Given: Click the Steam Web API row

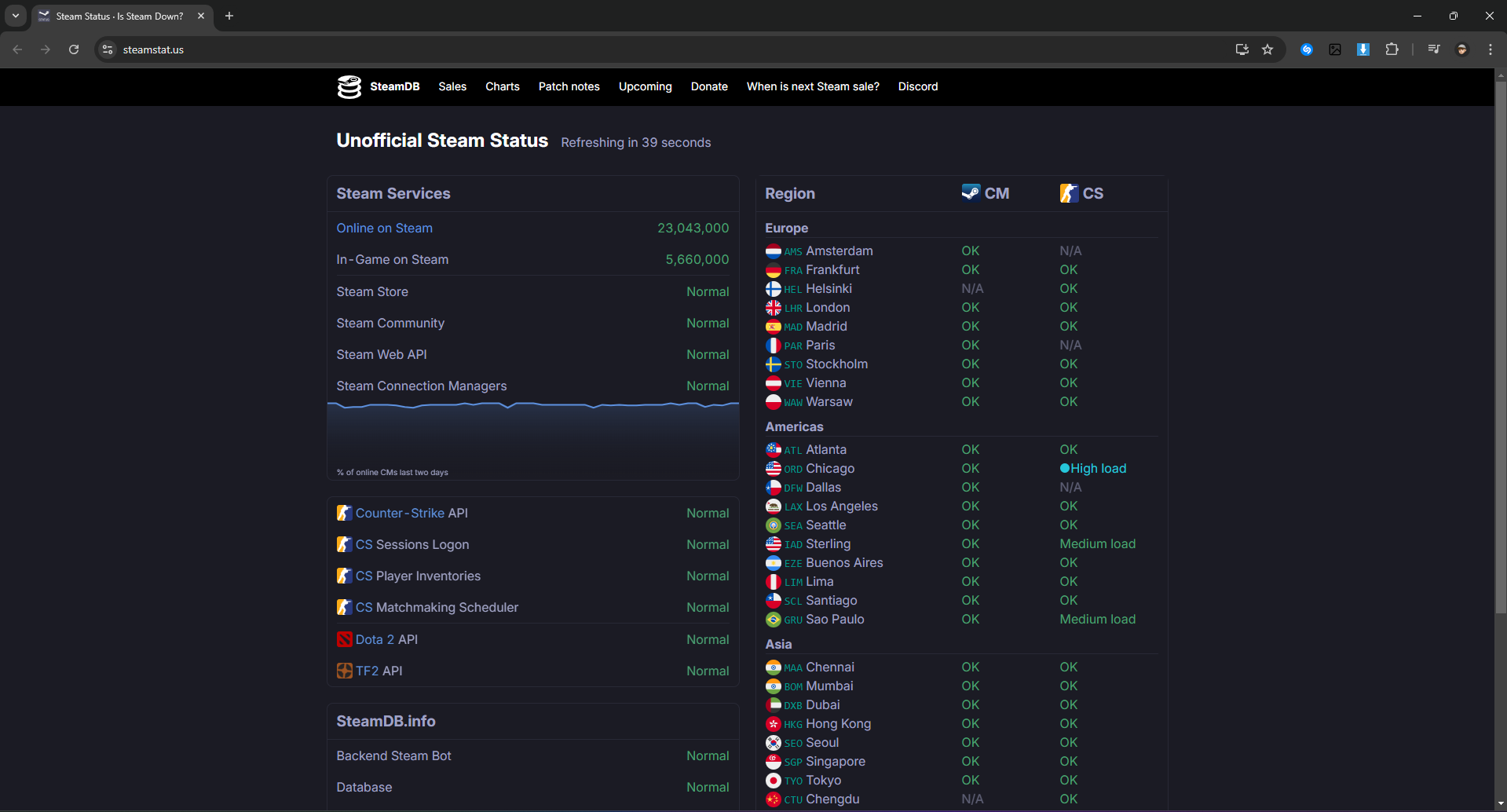Looking at the screenshot, I should coord(533,355).
